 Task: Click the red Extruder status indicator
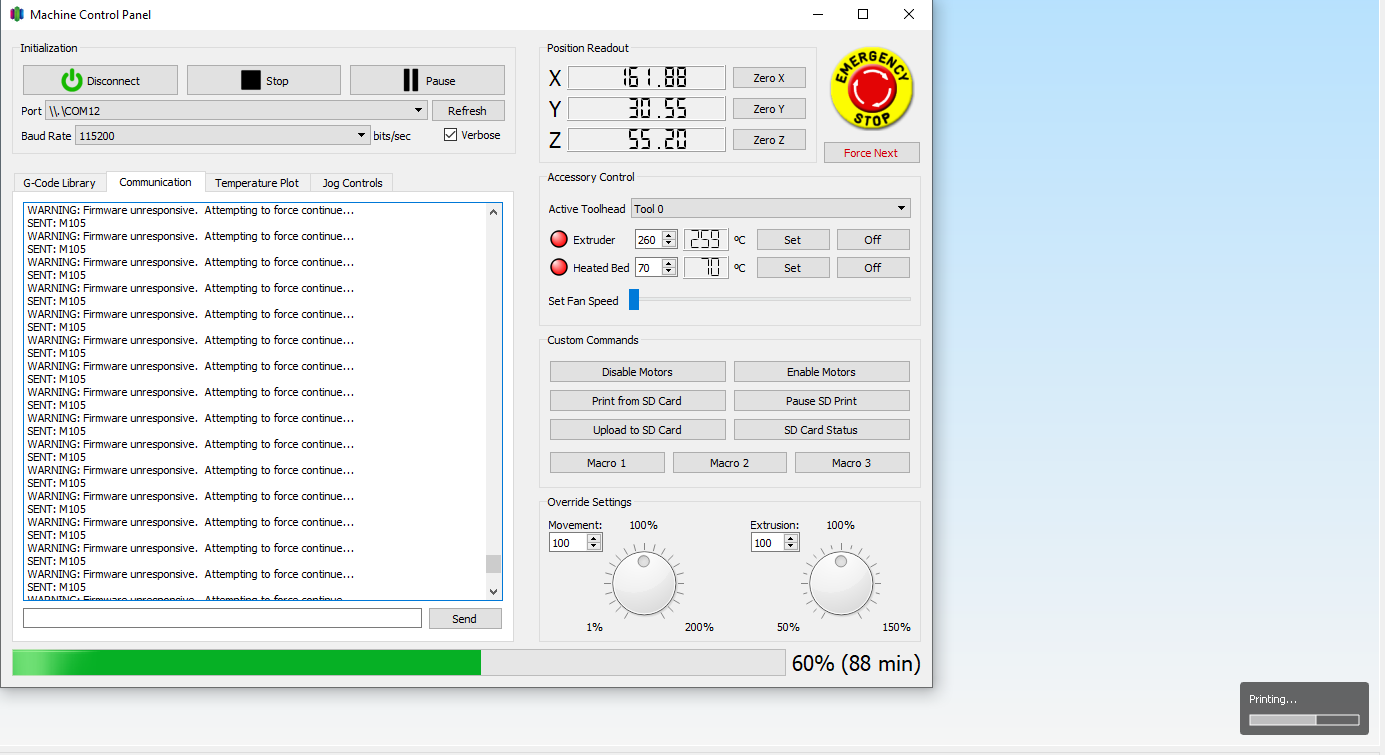click(x=559, y=240)
